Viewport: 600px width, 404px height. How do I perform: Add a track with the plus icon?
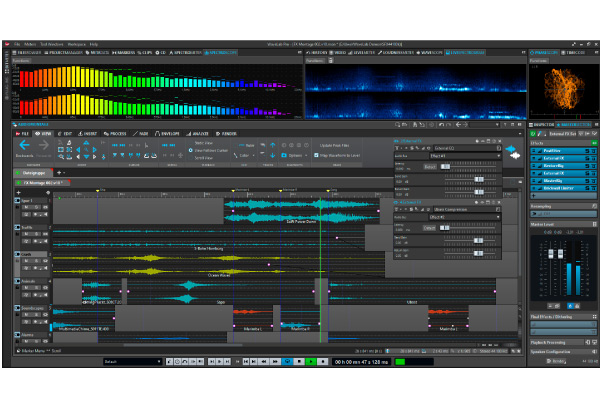pyautogui.click(x=18, y=192)
